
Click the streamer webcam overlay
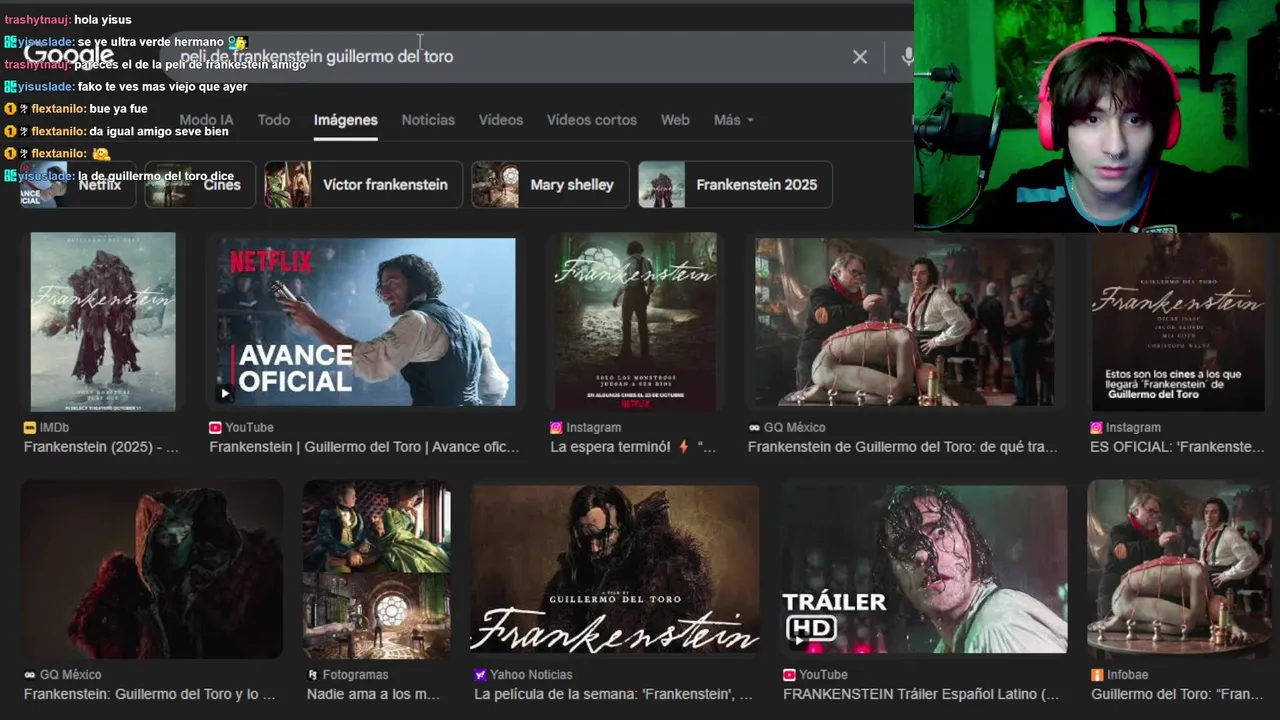click(1097, 116)
